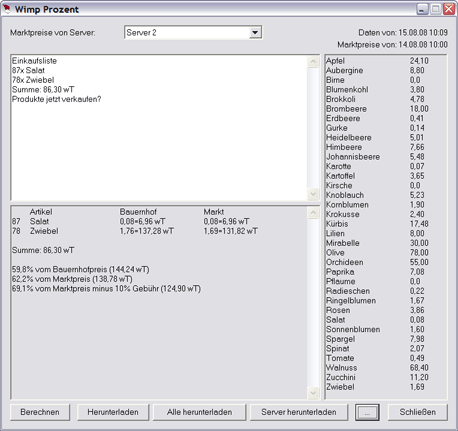Open the ellipsis options button
Viewport: 458px width, 431px height.
(367, 412)
